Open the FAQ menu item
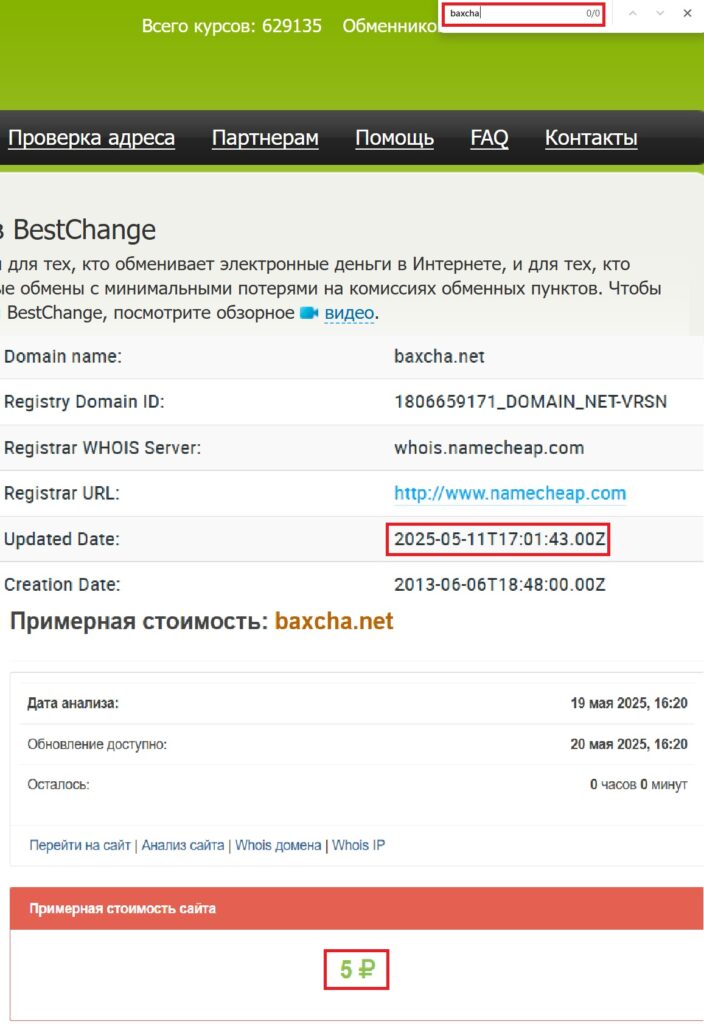Image resolution: width=704 pixels, height=1024 pixels. 489,138
